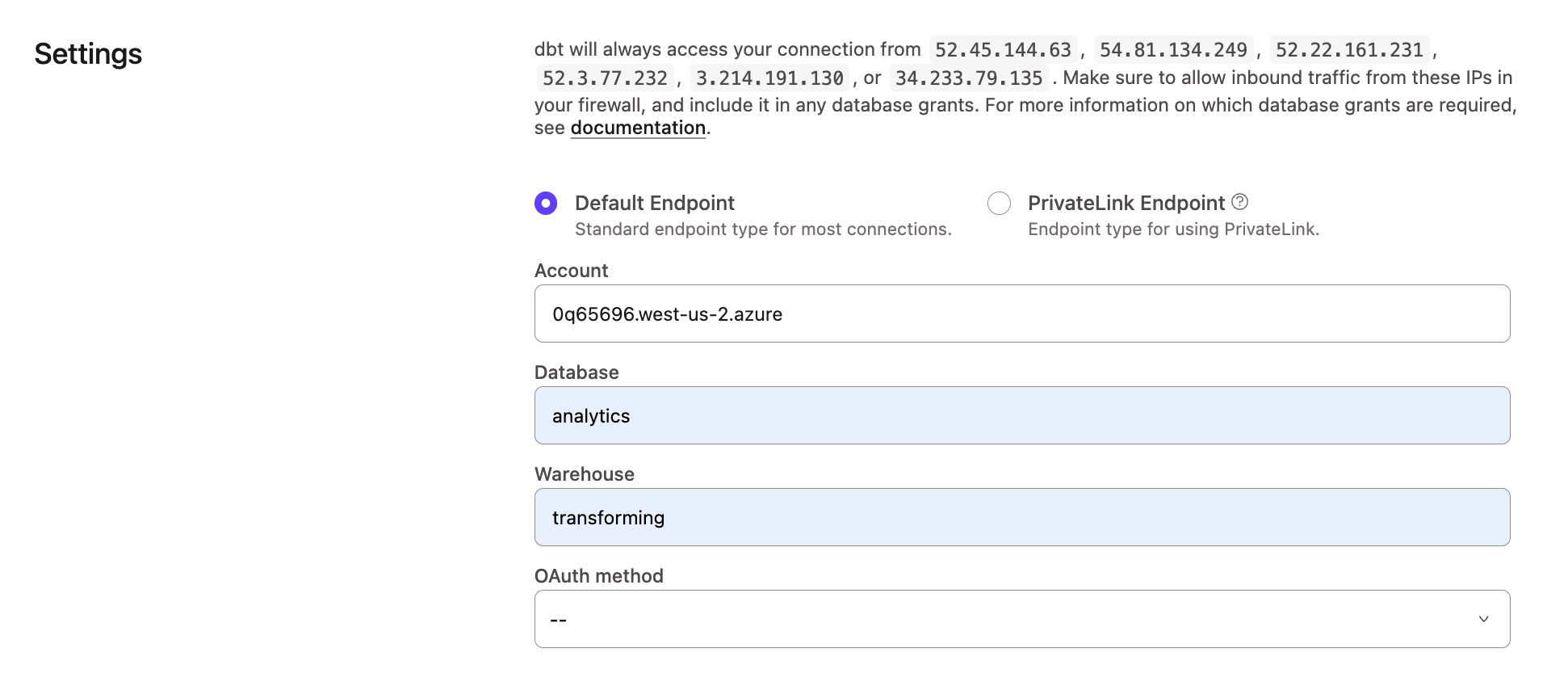Select the IP address 54.81.134.249
This screenshot has width=1568, height=690.
(1172, 49)
